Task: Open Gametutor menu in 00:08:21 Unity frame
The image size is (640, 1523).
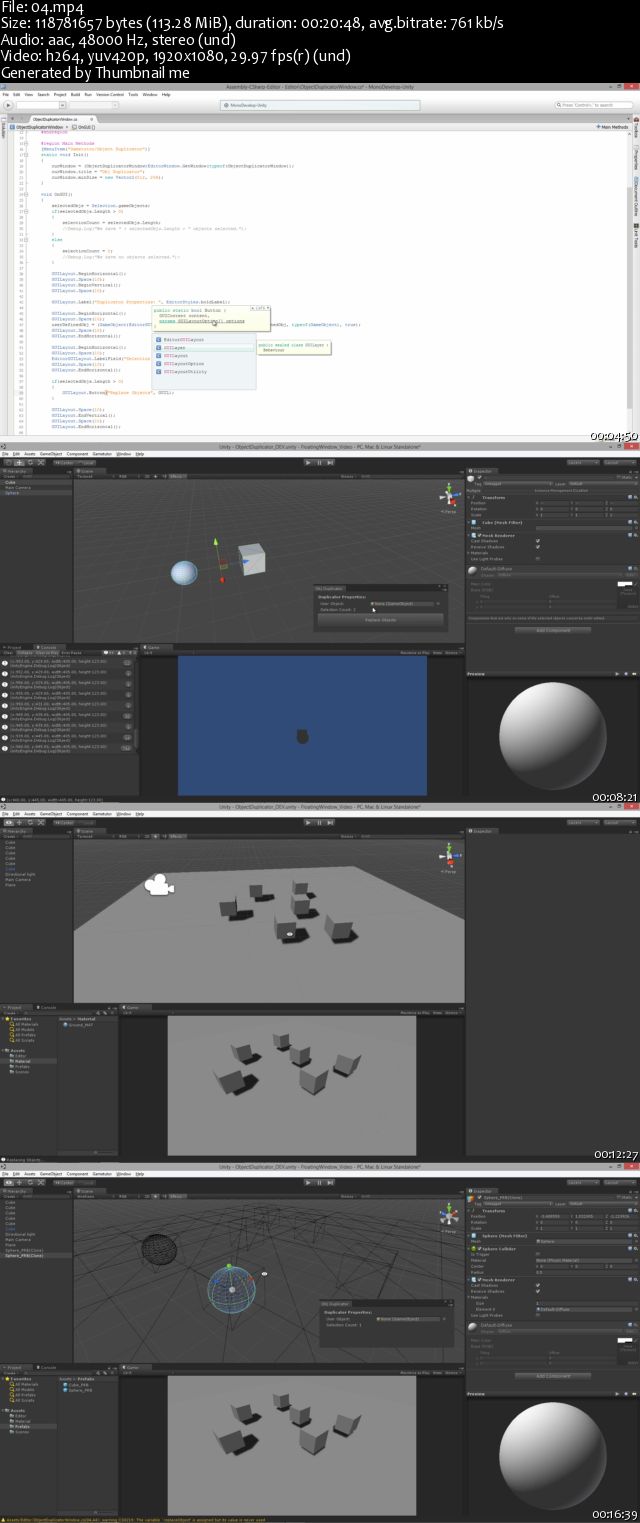Action: (x=103, y=454)
